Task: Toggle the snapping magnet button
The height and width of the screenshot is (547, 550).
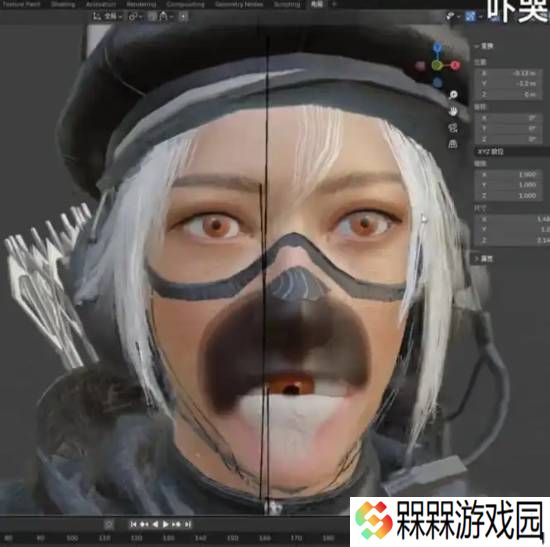Action: point(152,16)
